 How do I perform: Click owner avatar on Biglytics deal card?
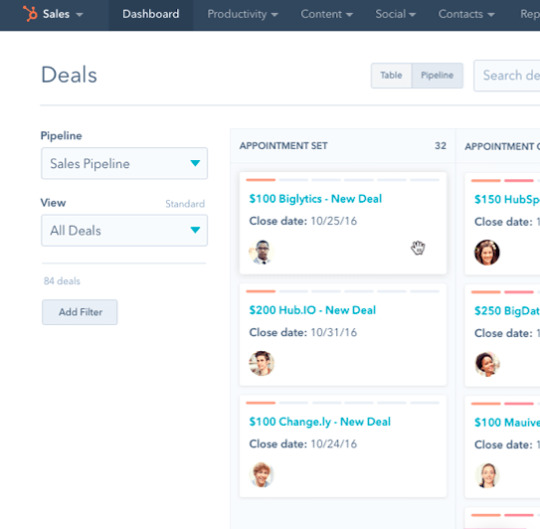click(x=261, y=252)
